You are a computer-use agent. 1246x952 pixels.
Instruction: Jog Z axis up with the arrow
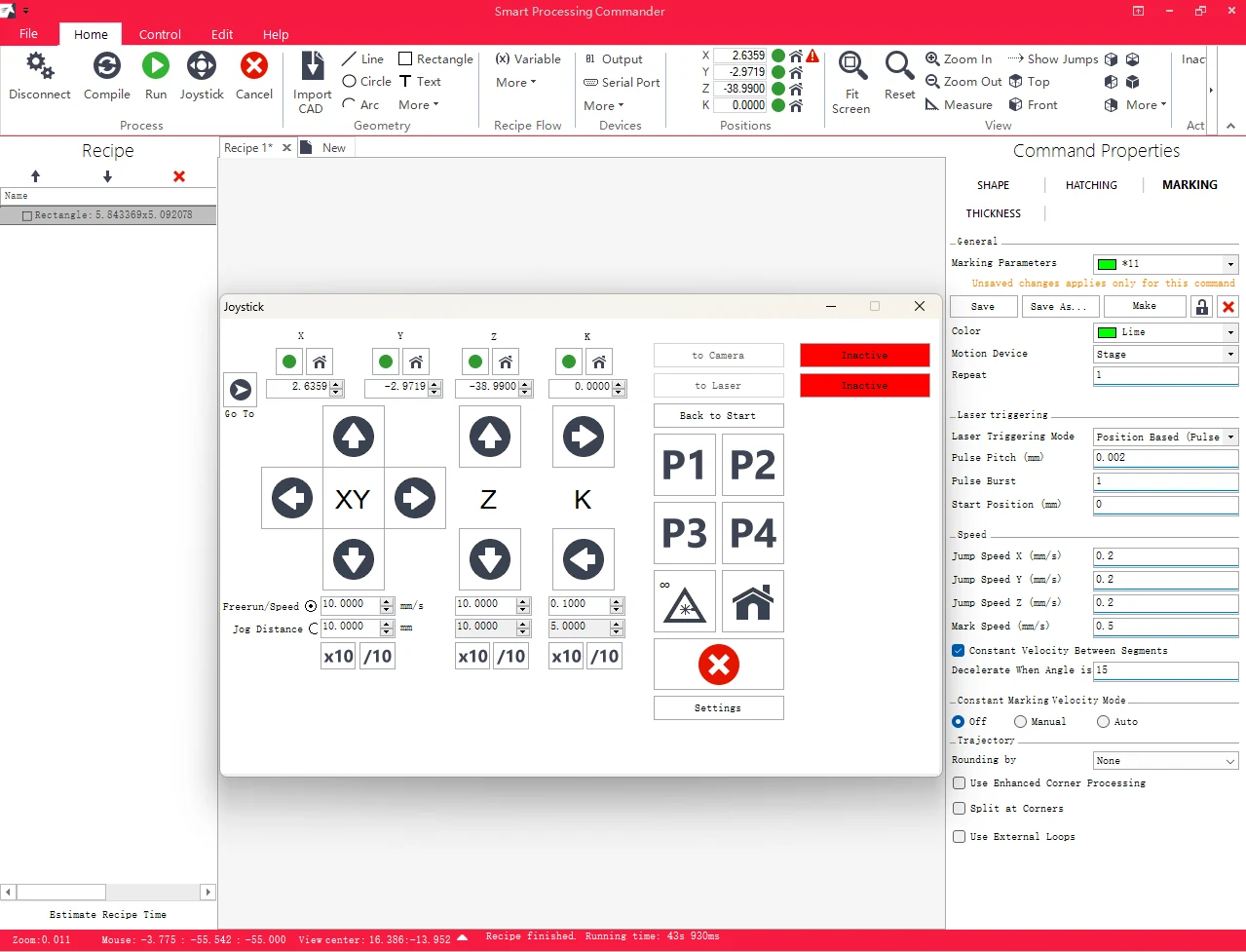coord(490,438)
